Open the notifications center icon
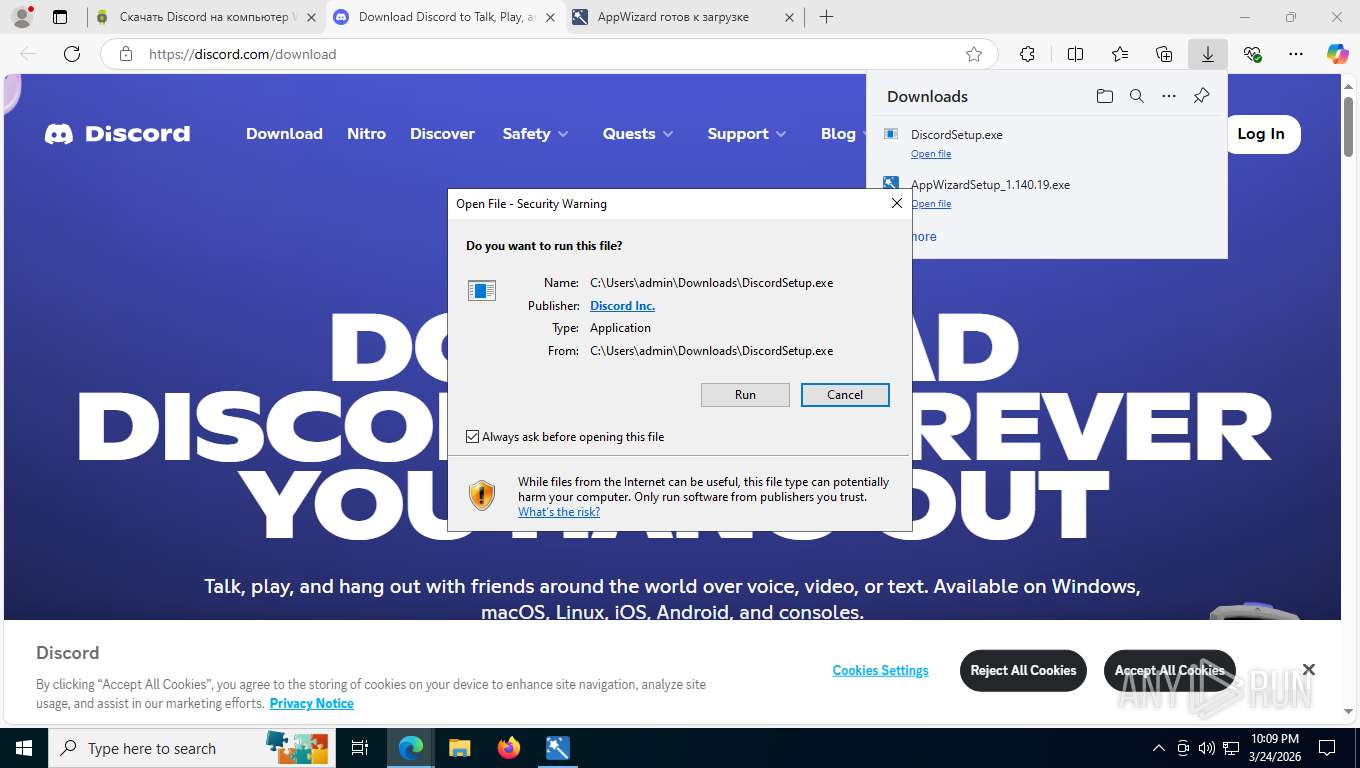1360x768 pixels. [x=1327, y=748]
